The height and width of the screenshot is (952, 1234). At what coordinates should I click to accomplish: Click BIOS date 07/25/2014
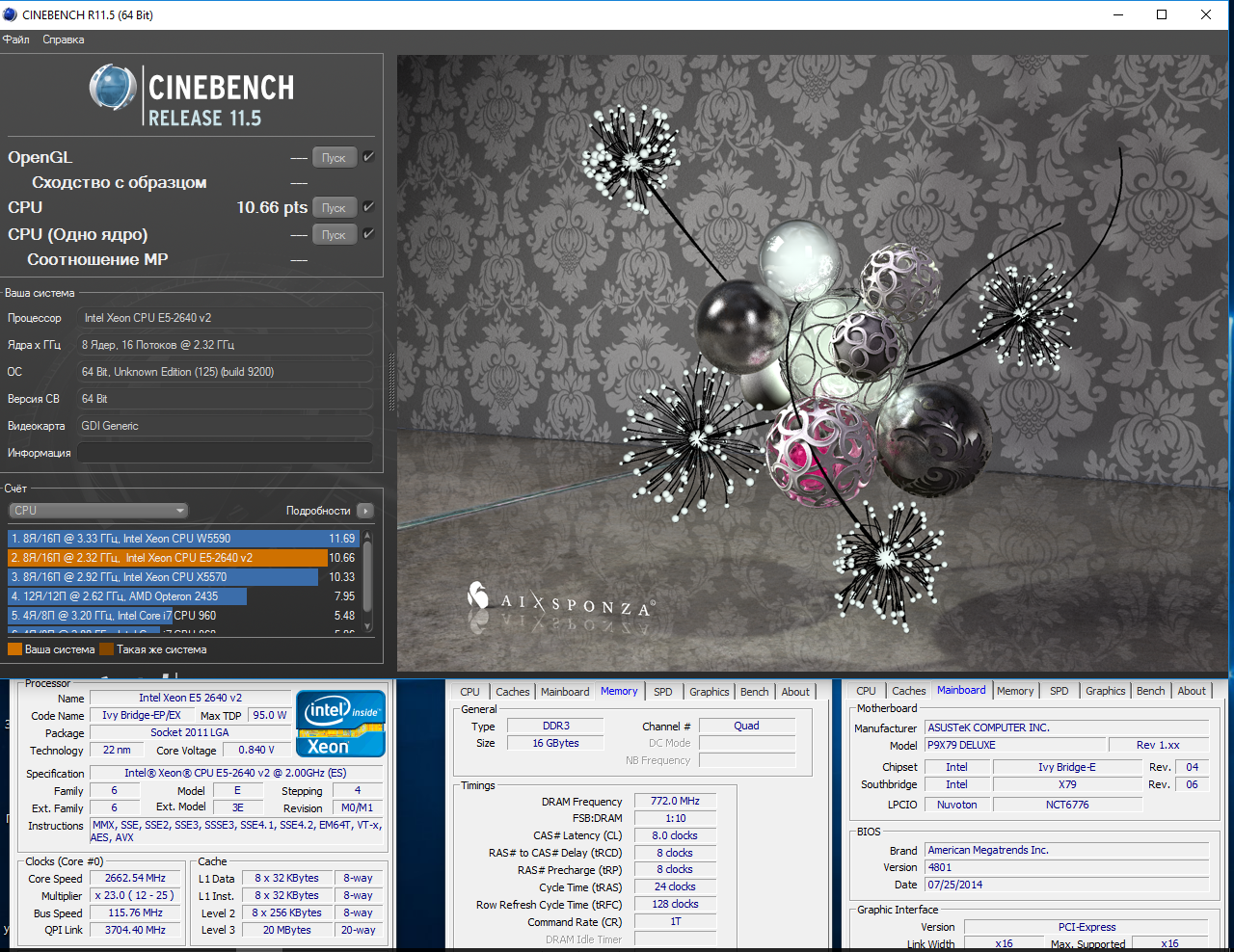coord(1067,886)
